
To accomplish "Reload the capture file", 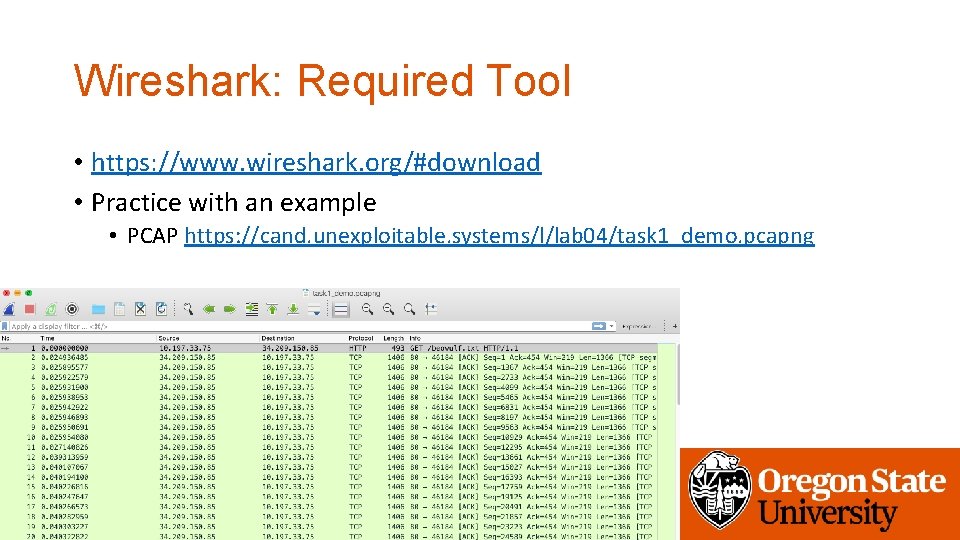I will [161, 309].
